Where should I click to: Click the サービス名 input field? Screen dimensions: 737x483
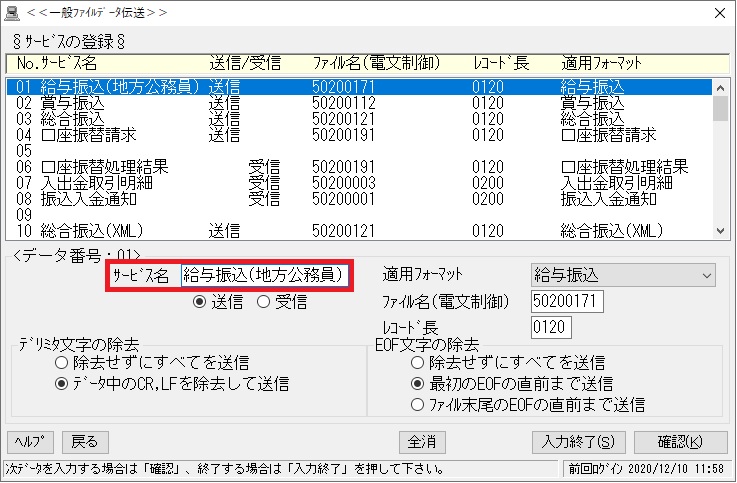(x=265, y=275)
